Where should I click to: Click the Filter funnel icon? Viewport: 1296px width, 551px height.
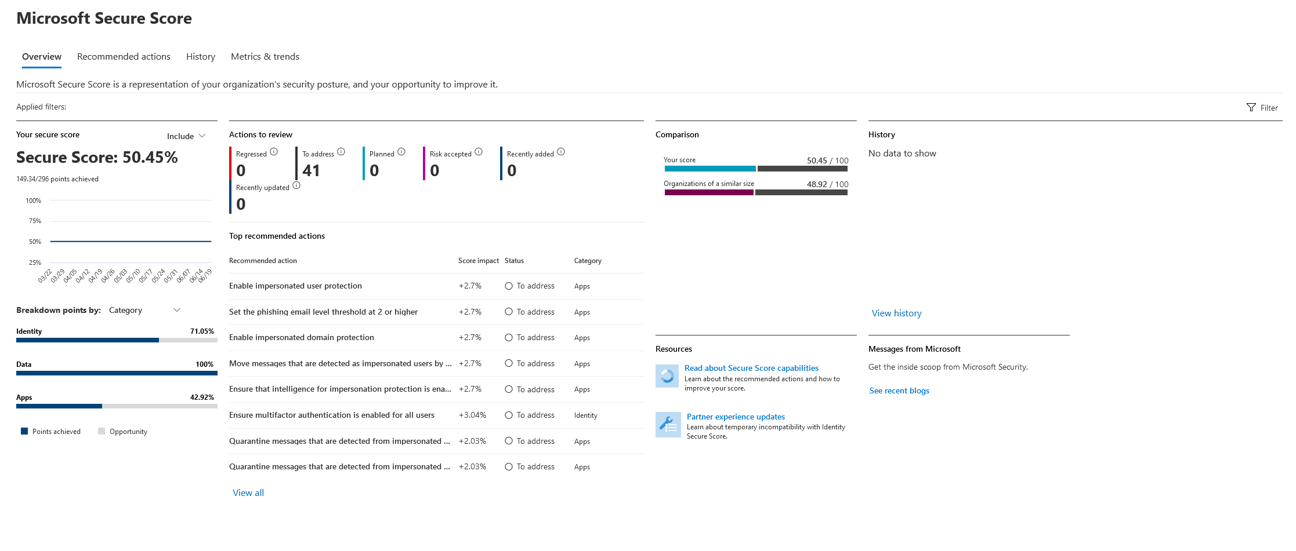click(1251, 107)
